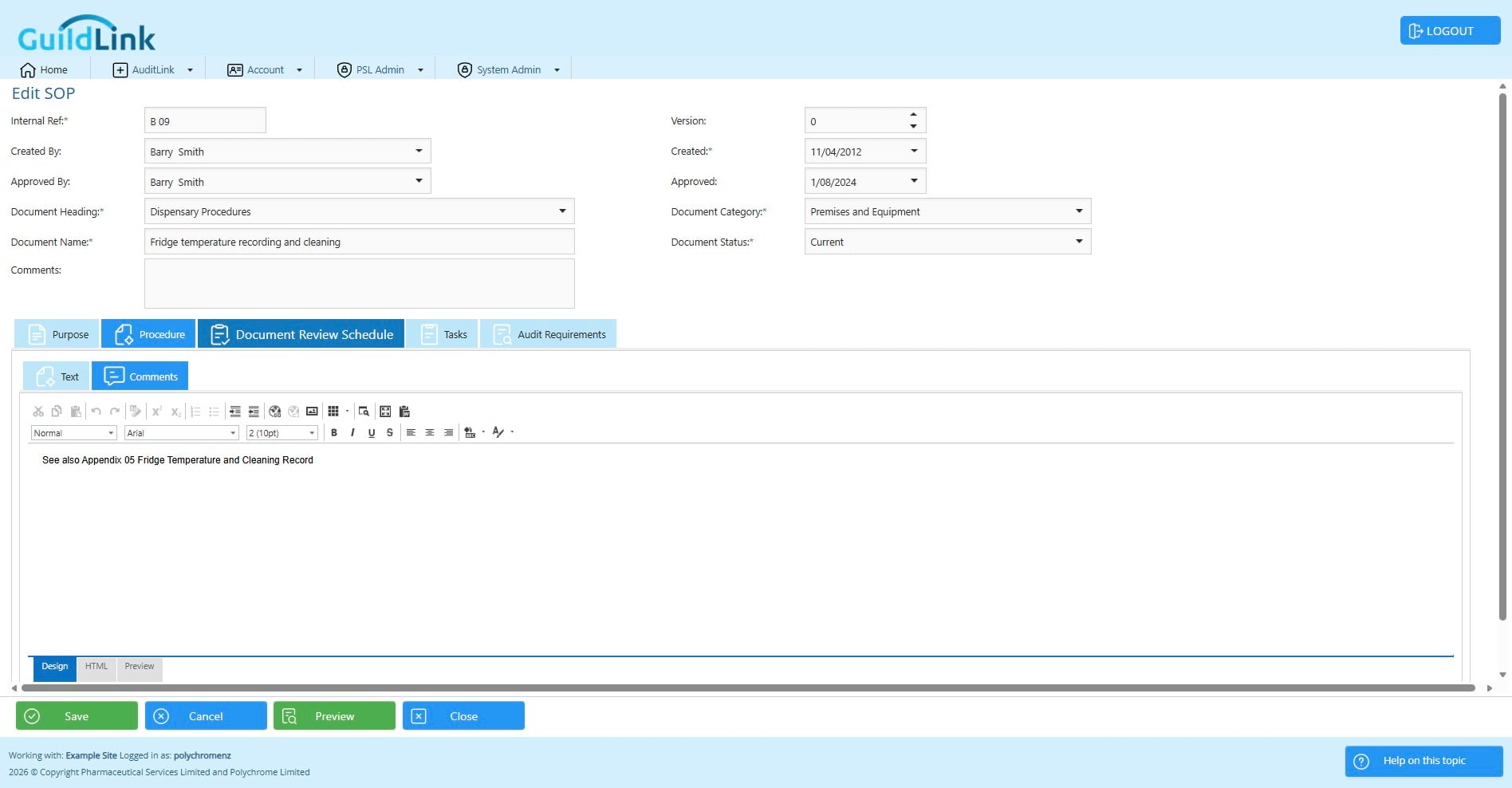1512x788 pixels.
Task: Click the Save button
Action: (77, 715)
